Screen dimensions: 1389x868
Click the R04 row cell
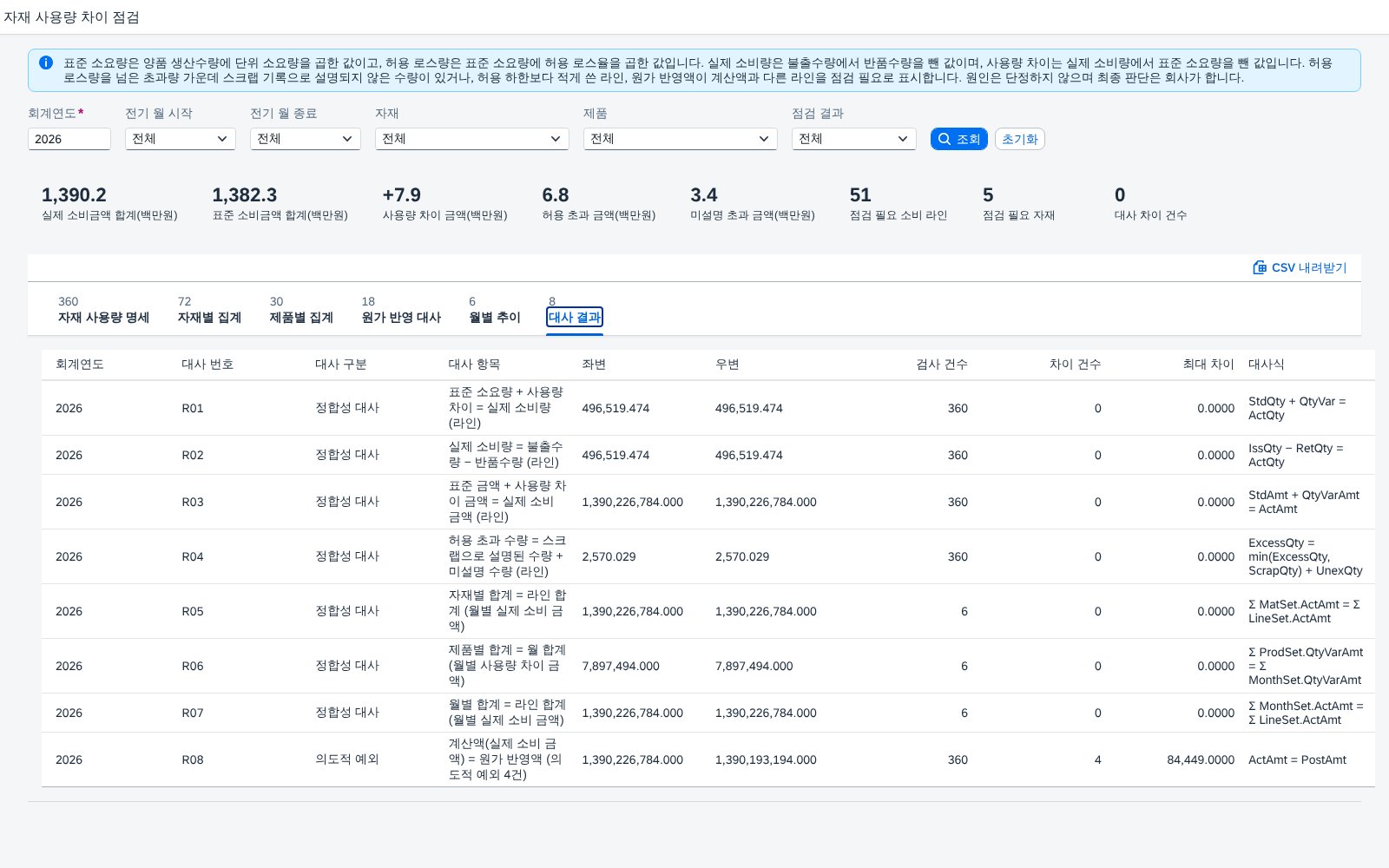point(193,556)
